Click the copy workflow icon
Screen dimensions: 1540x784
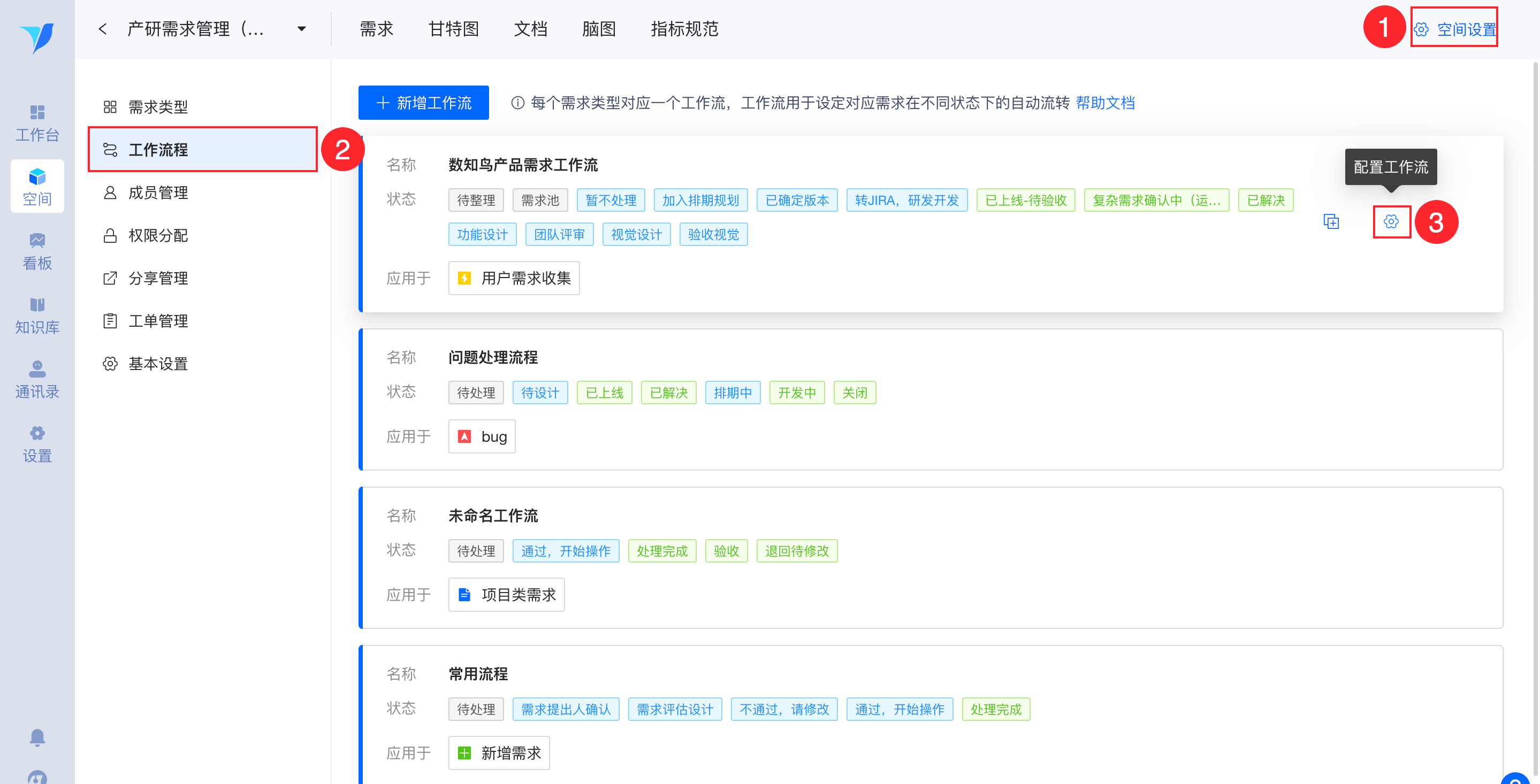tap(1331, 222)
